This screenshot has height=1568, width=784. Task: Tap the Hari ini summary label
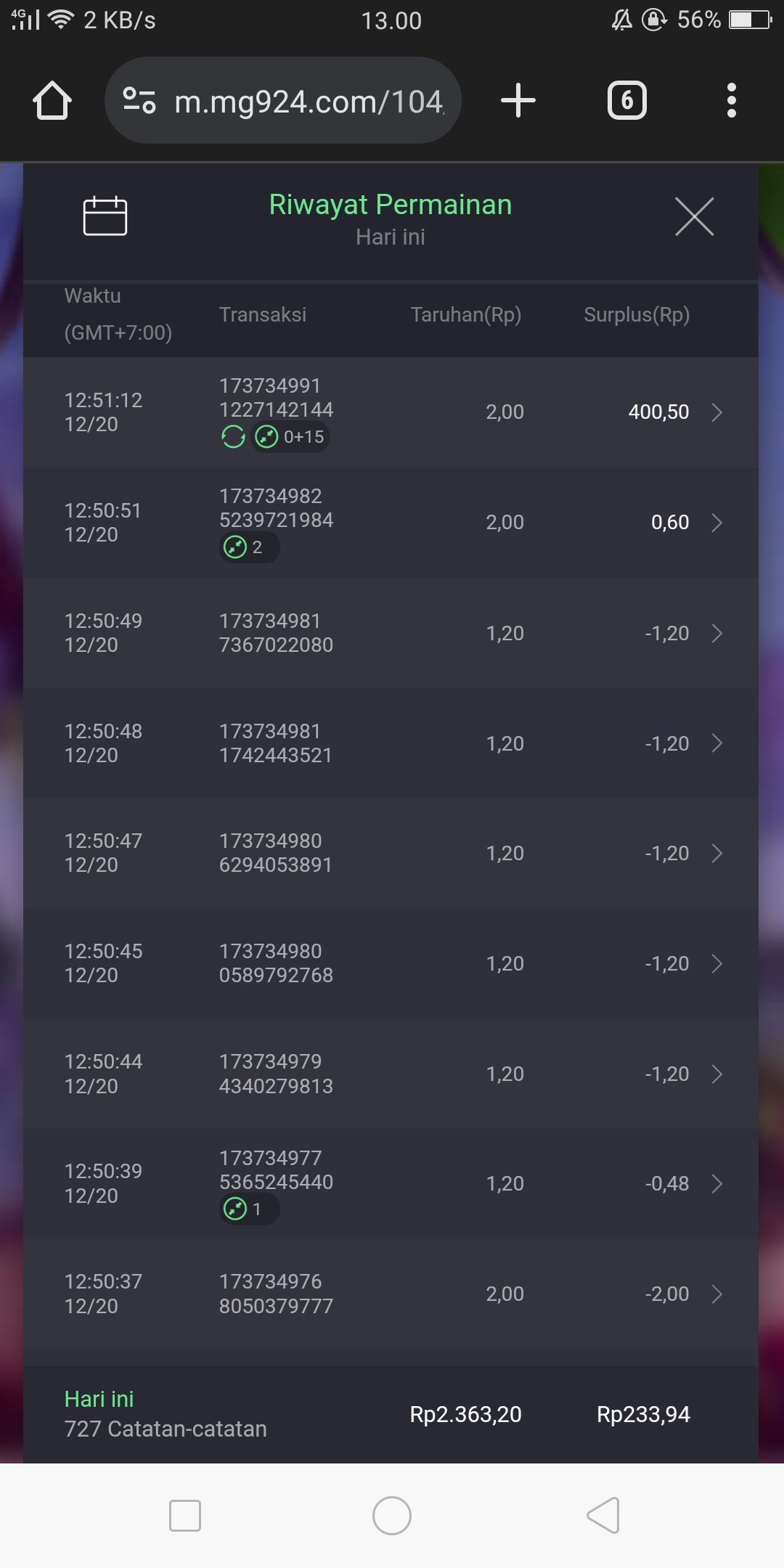click(99, 1399)
